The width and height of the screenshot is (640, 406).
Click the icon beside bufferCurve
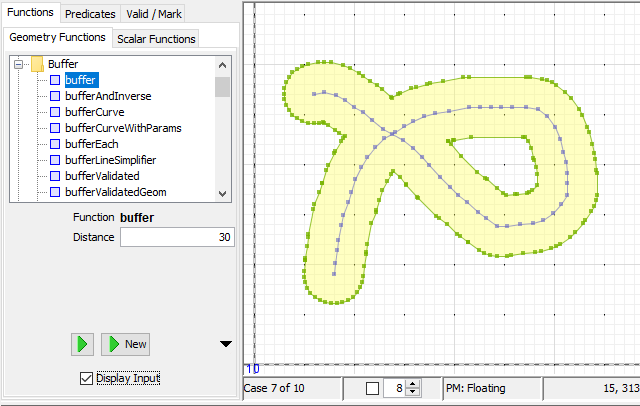pyautogui.click(x=55, y=112)
